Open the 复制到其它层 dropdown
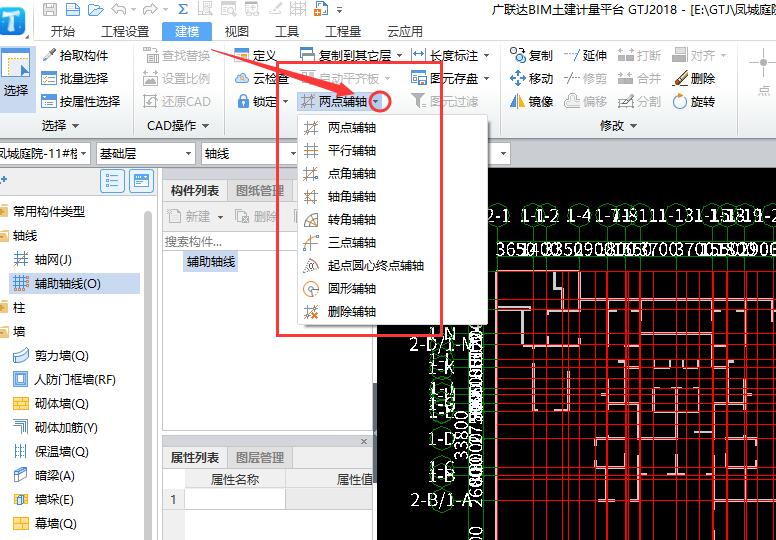The image size is (776, 540). (400, 55)
